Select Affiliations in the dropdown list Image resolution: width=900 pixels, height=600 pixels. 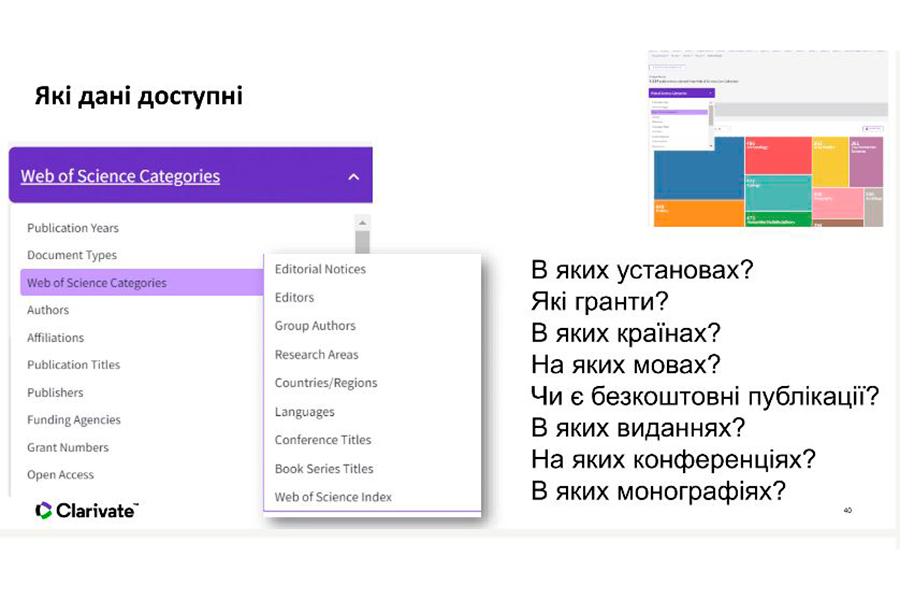55,338
